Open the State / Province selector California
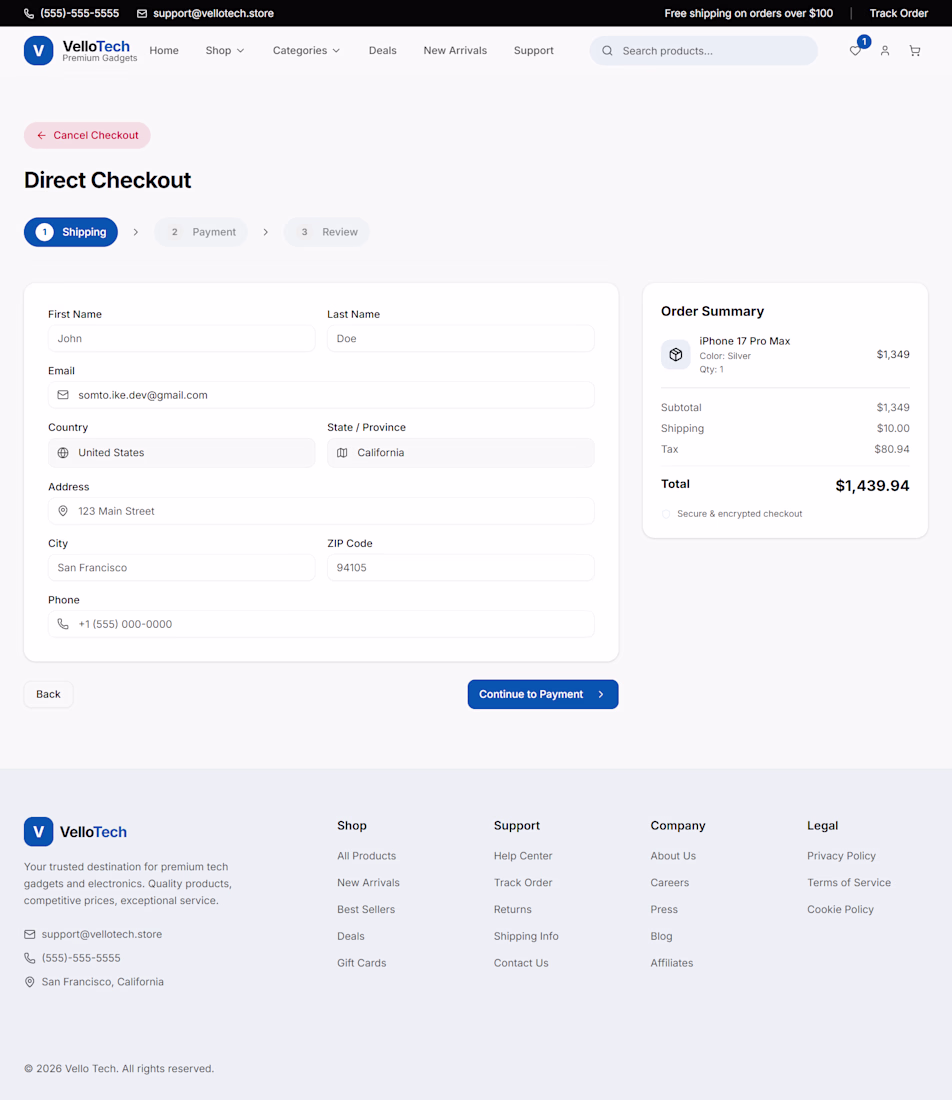The width and height of the screenshot is (952, 1100). [460, 452]
